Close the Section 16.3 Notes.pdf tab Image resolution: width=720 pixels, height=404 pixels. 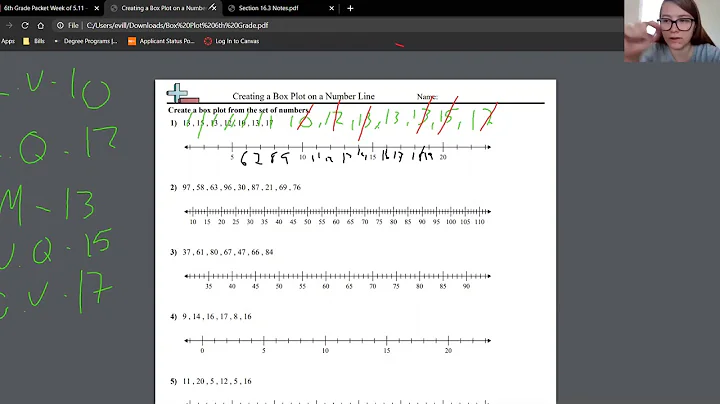(x=332, y=8)
